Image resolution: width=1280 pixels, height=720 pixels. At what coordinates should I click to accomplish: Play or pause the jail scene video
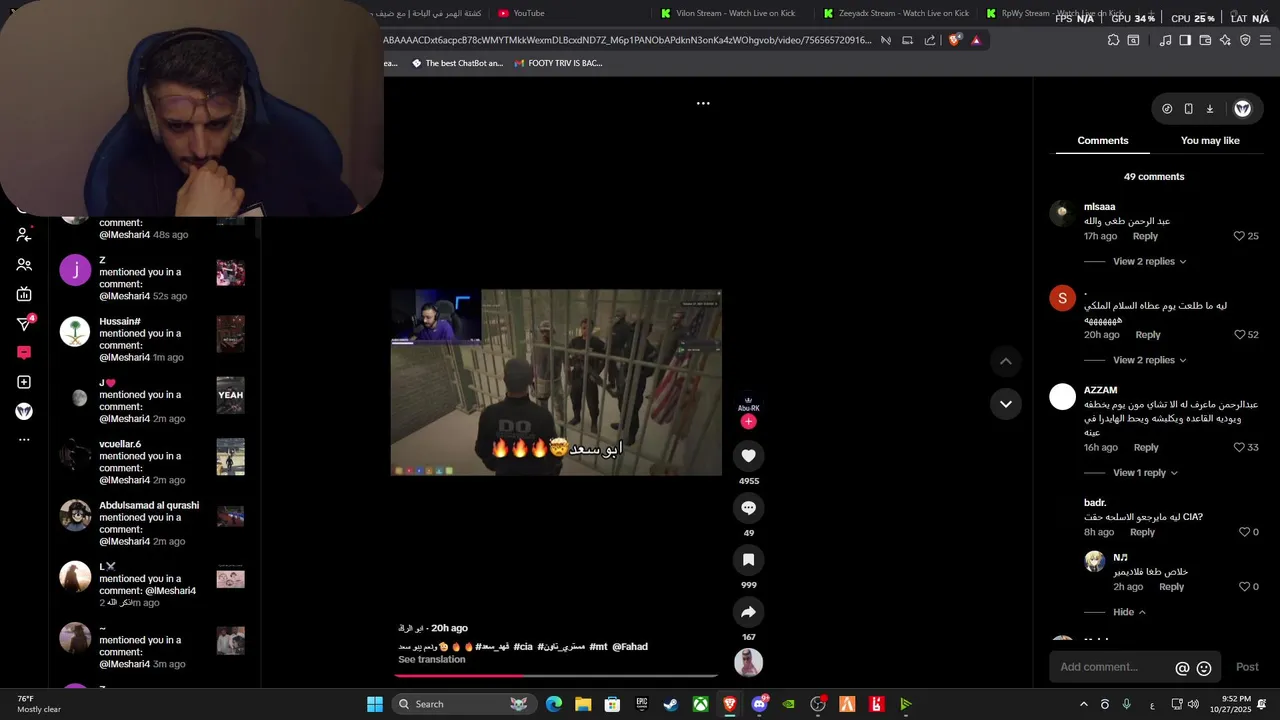click(x=556, y=383)
